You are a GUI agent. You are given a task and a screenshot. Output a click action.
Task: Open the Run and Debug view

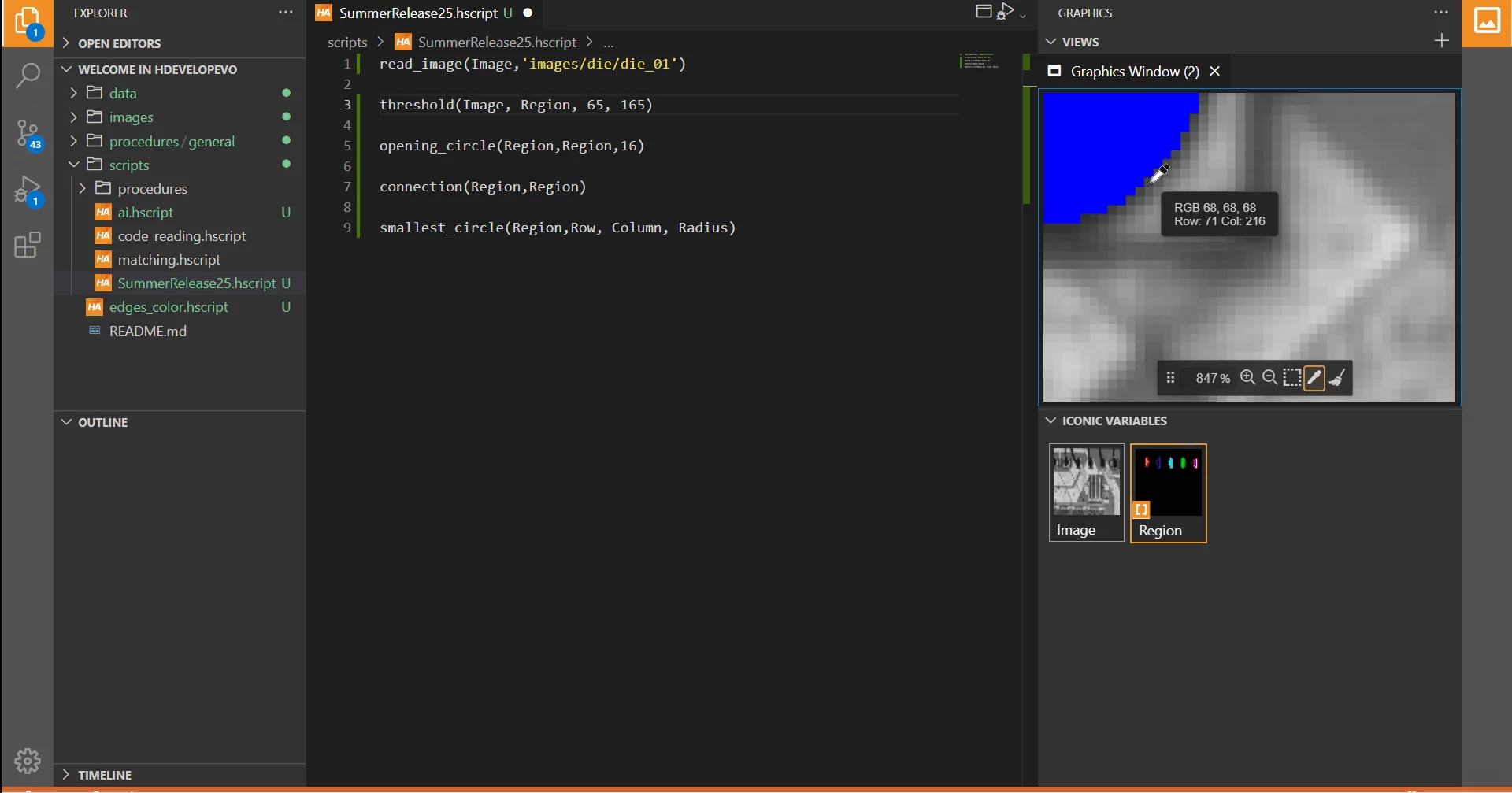point(28,191)
